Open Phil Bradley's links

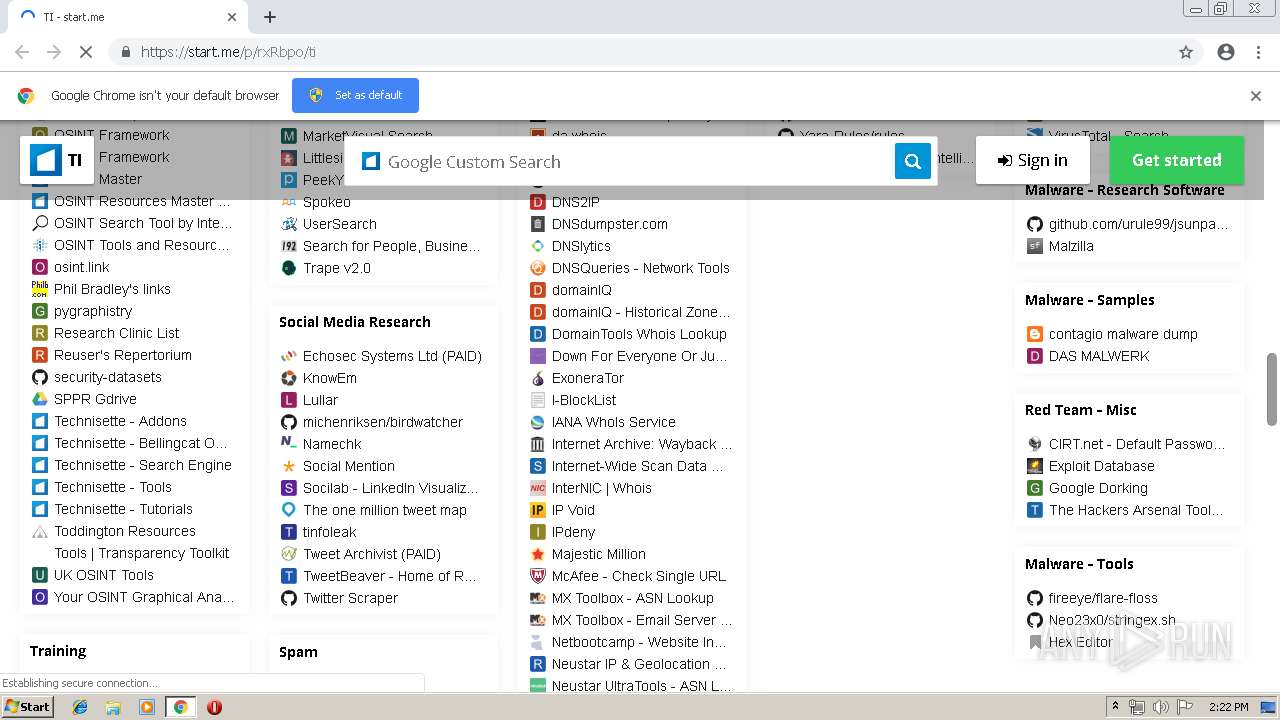[x=112, y=289]
